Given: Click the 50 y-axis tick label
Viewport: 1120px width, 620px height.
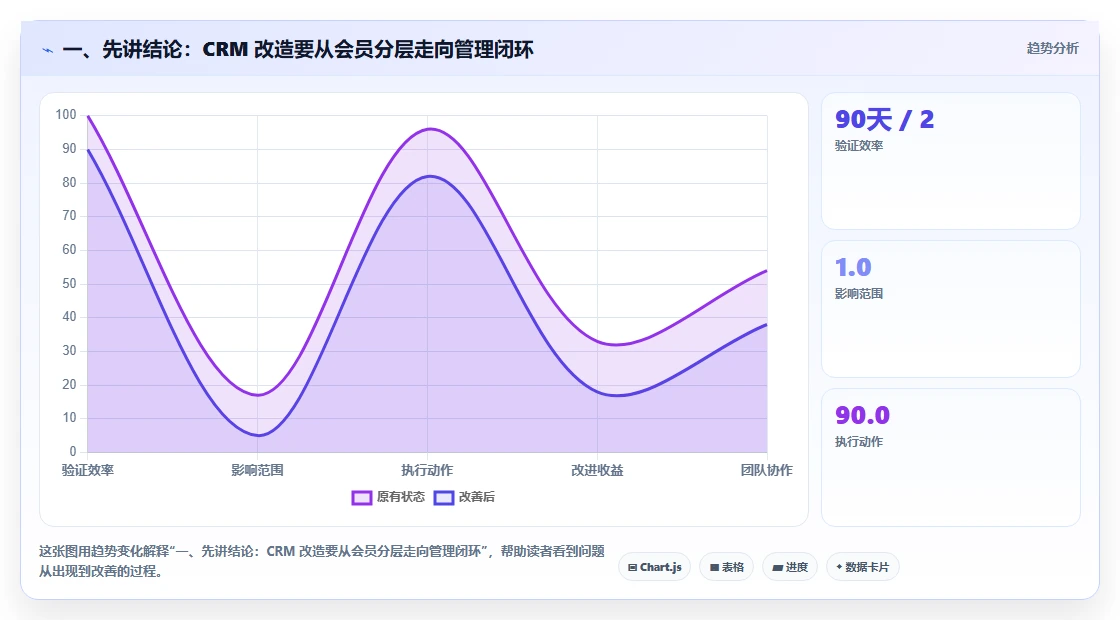Looking at the screenshot, I should 69,283.
